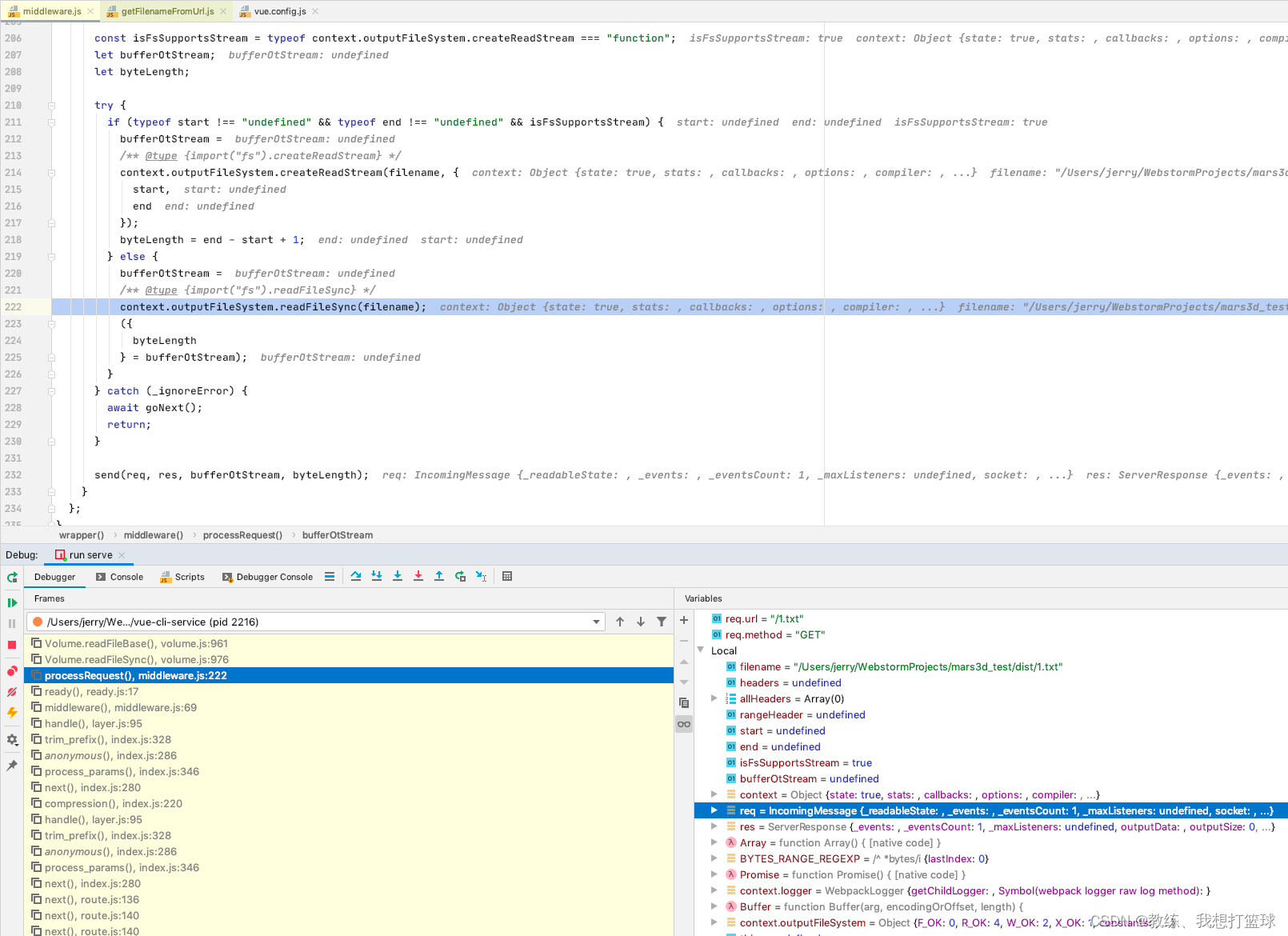Stop the debug session
The width and height of the screenshot is (1288, 936).
pyautogui.click(x=12, y=645)
